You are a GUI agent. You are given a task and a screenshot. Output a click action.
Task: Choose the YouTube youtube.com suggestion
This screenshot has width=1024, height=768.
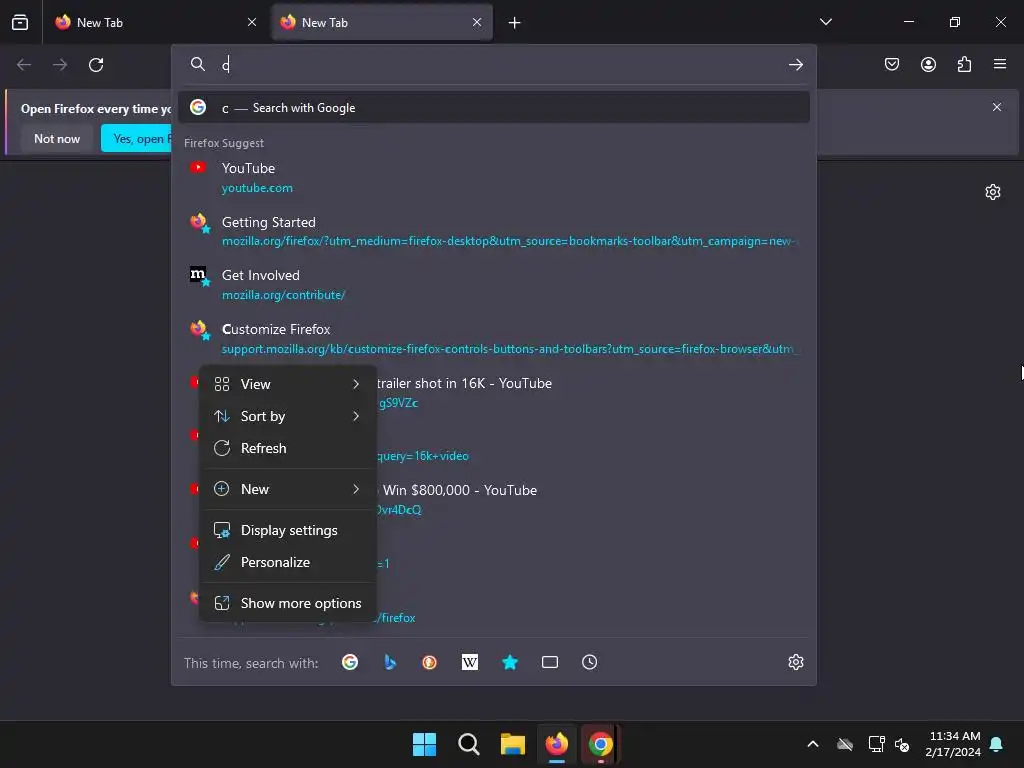494,178
